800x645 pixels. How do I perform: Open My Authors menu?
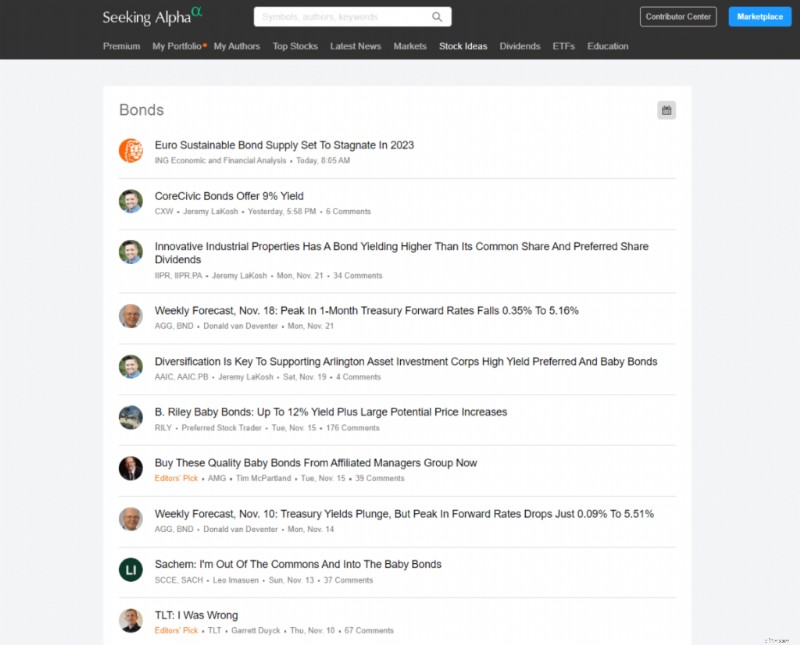[x=237, y=46]
